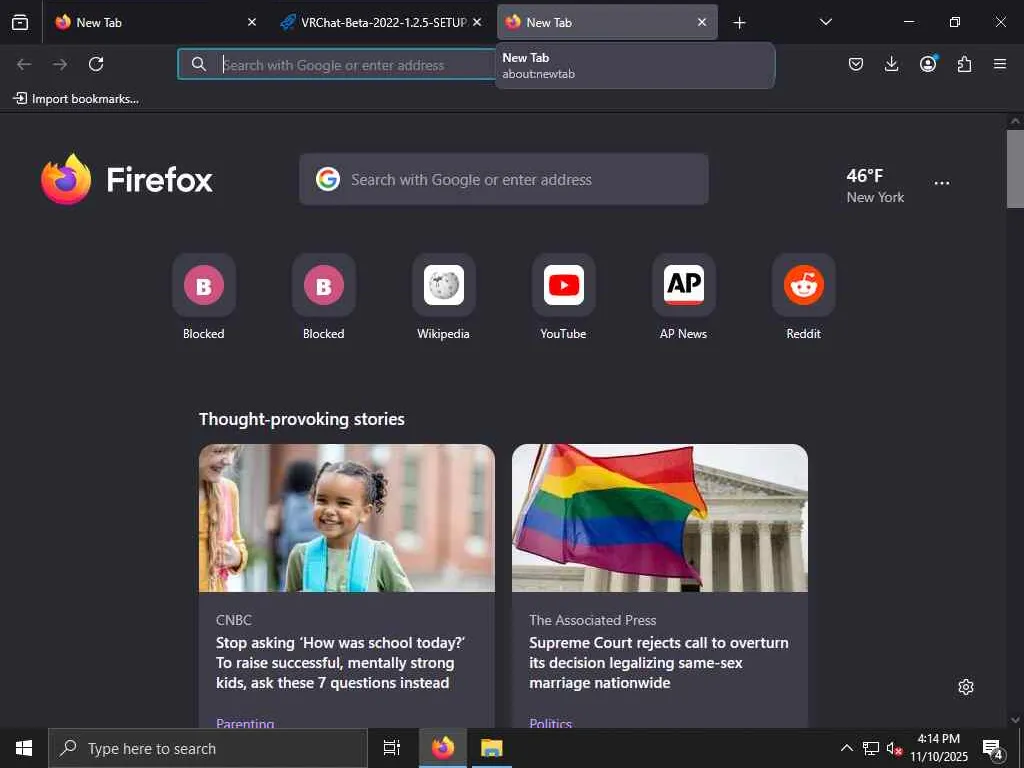Open the CNBC story image thumbnail

347,518
